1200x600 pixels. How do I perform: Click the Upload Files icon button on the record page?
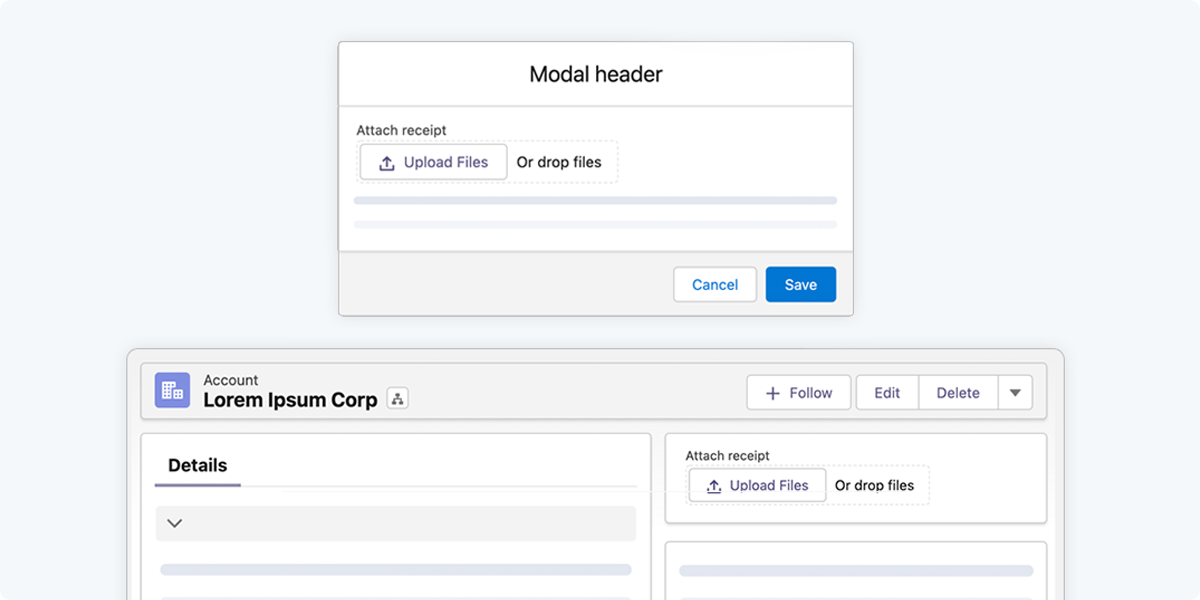(x=757, y=485)
